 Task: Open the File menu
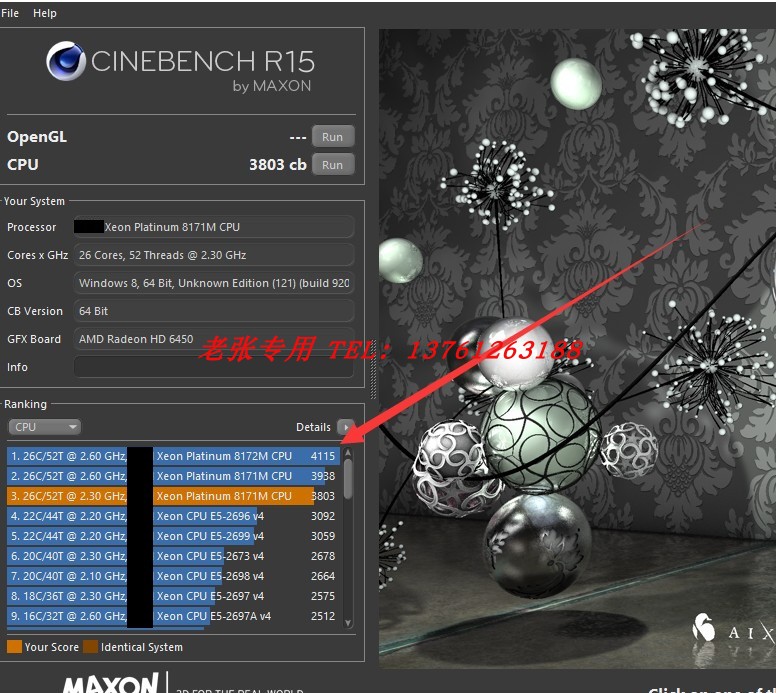(10, 13)
